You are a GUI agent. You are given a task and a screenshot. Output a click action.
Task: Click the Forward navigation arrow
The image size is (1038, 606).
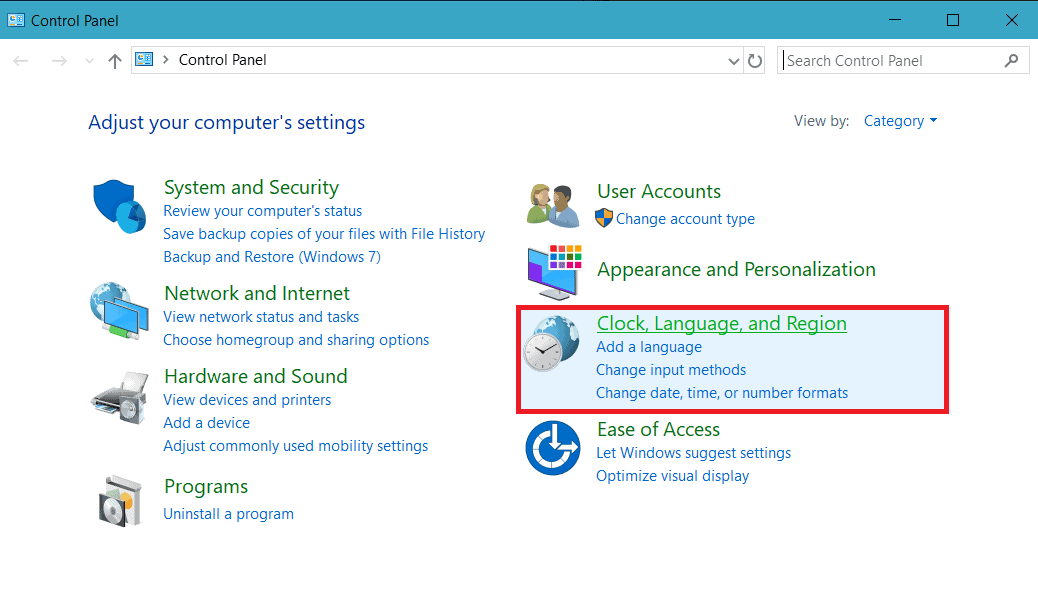[59, 62]
